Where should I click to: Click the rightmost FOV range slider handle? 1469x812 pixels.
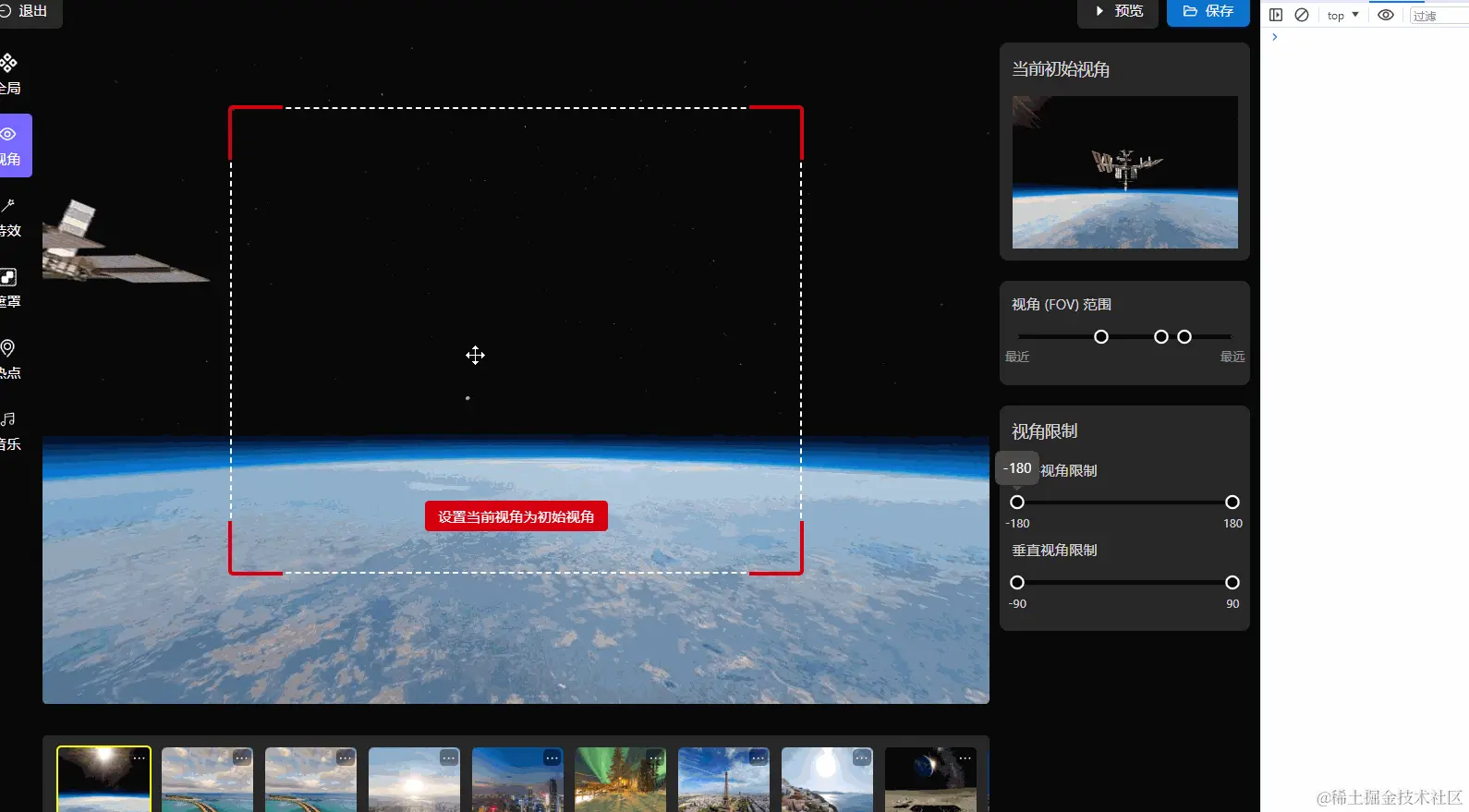point(1184,337)
